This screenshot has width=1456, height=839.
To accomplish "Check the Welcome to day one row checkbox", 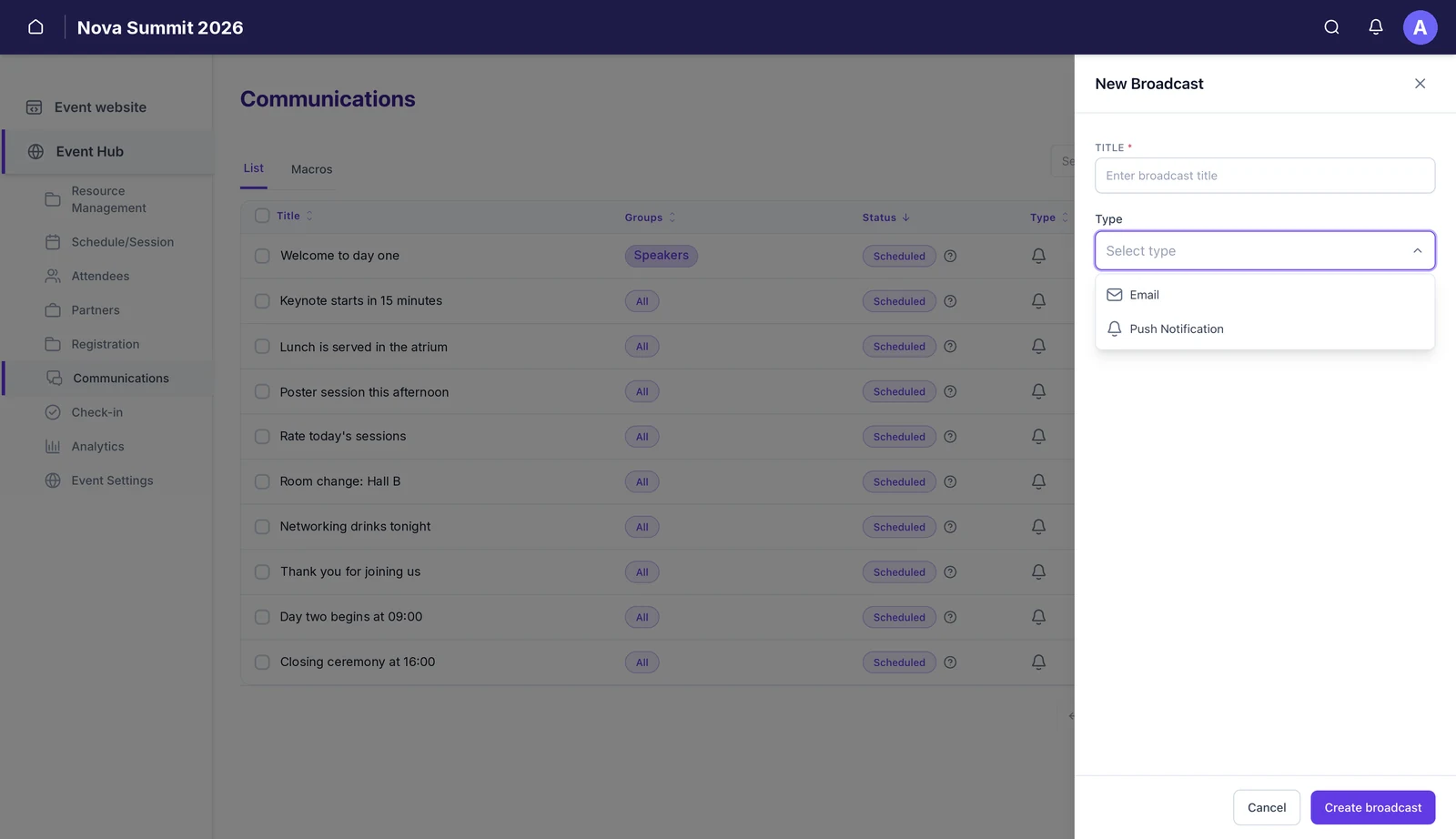I will (x=262, y=256).
